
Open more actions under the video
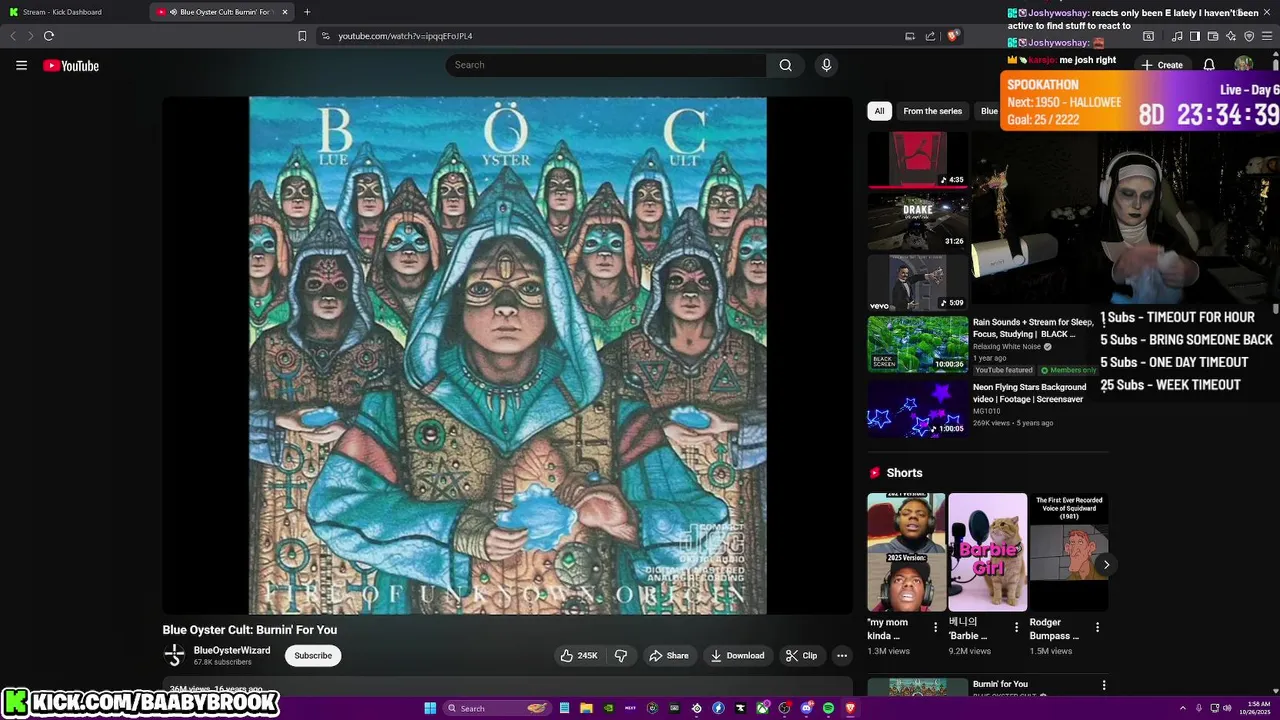842,656
